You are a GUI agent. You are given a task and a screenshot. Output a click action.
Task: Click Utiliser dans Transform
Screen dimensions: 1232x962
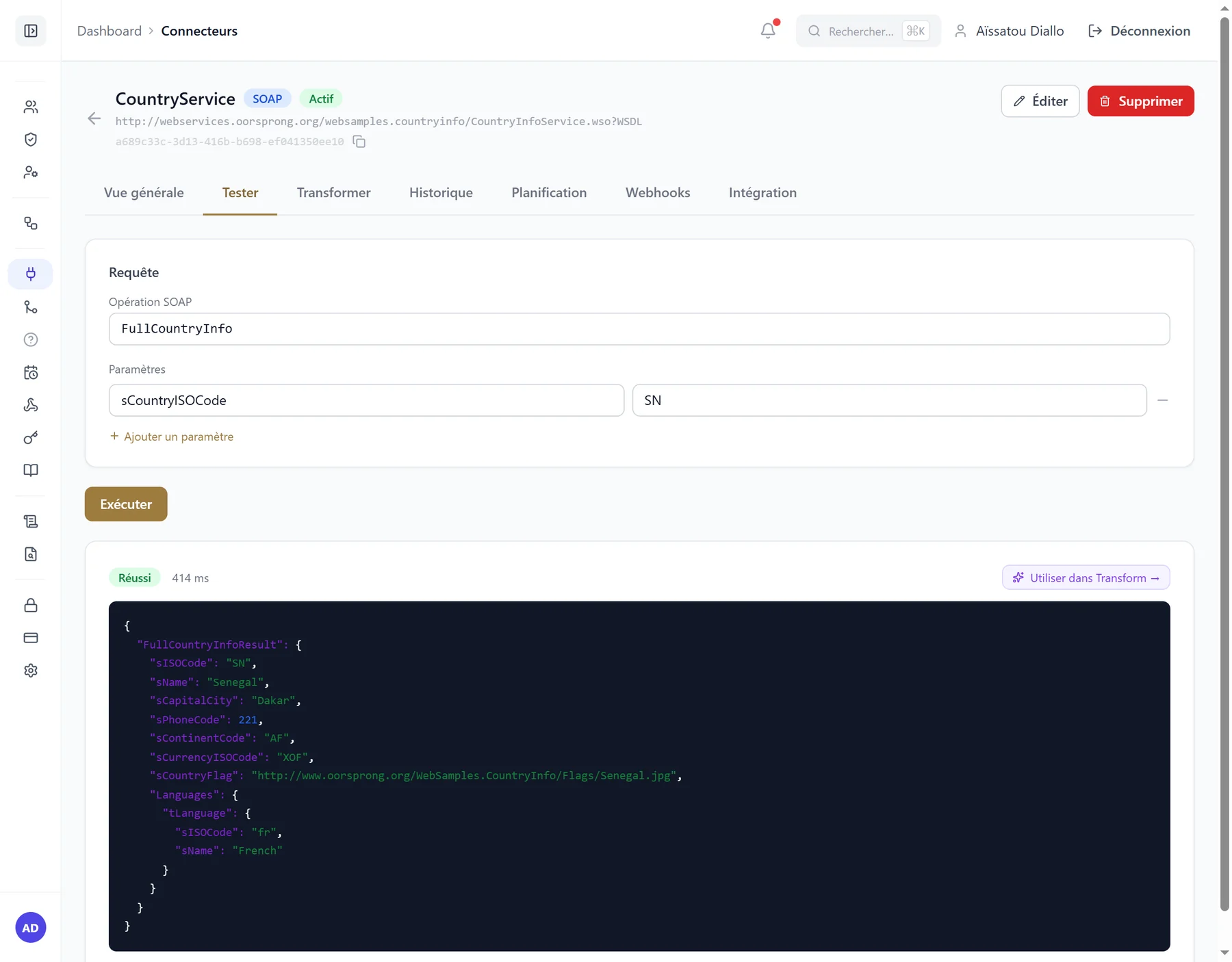1086,578
